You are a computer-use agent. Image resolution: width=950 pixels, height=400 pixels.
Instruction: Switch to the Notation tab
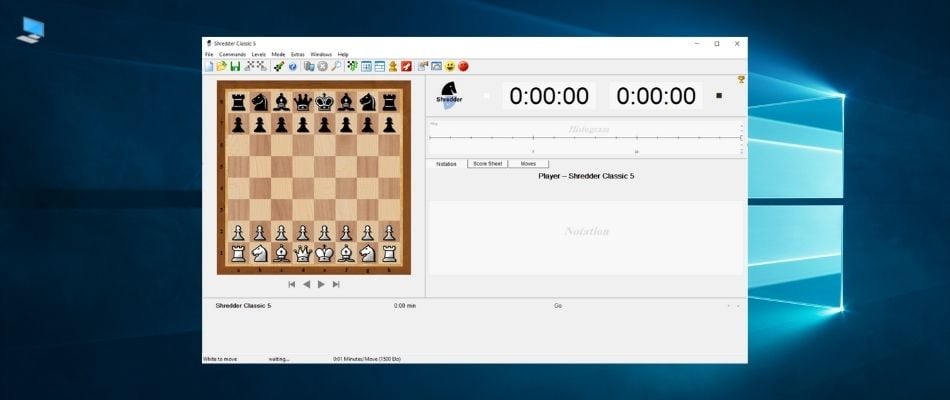[447, 164]
